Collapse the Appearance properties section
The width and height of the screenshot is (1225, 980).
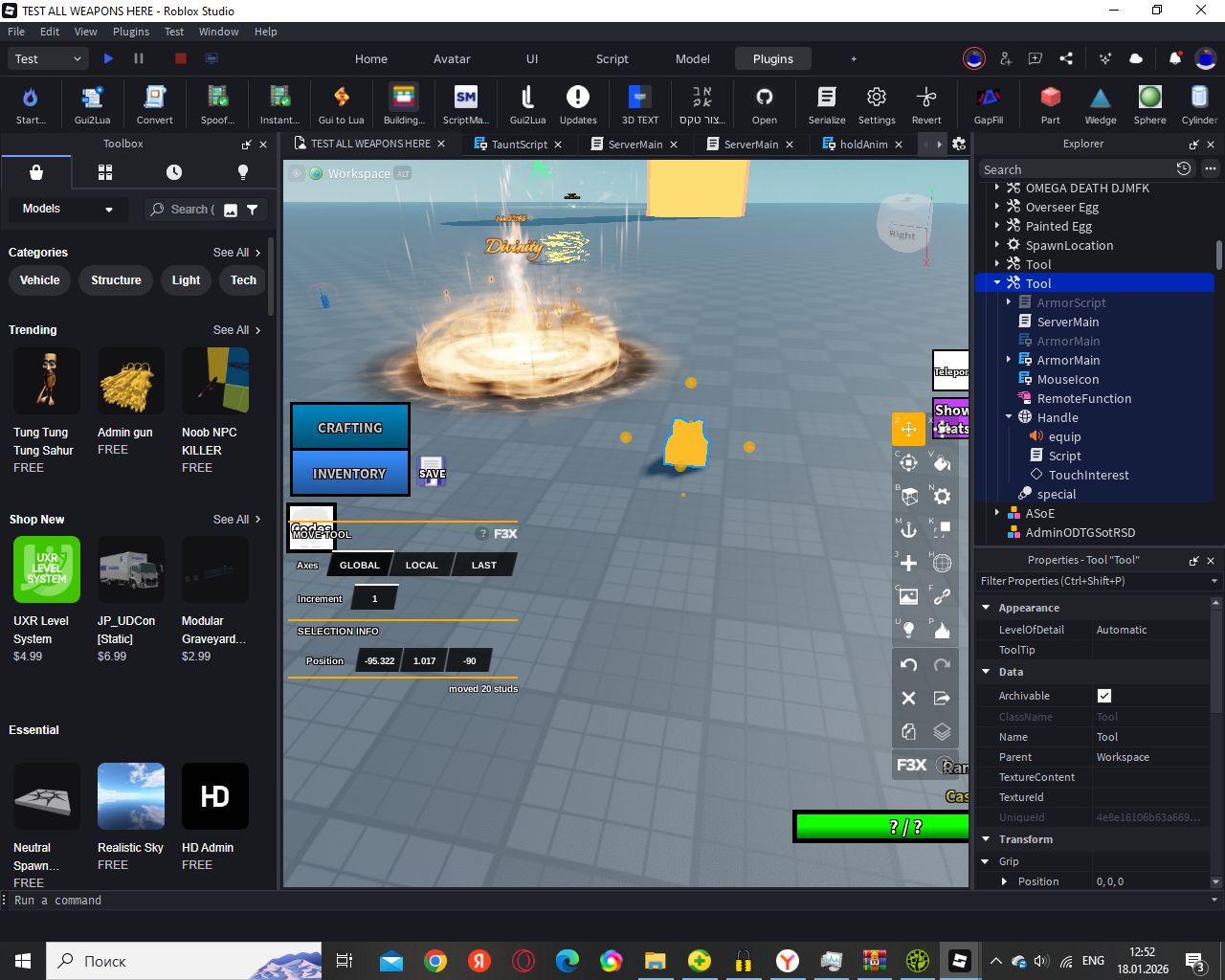tap(986, 608)
